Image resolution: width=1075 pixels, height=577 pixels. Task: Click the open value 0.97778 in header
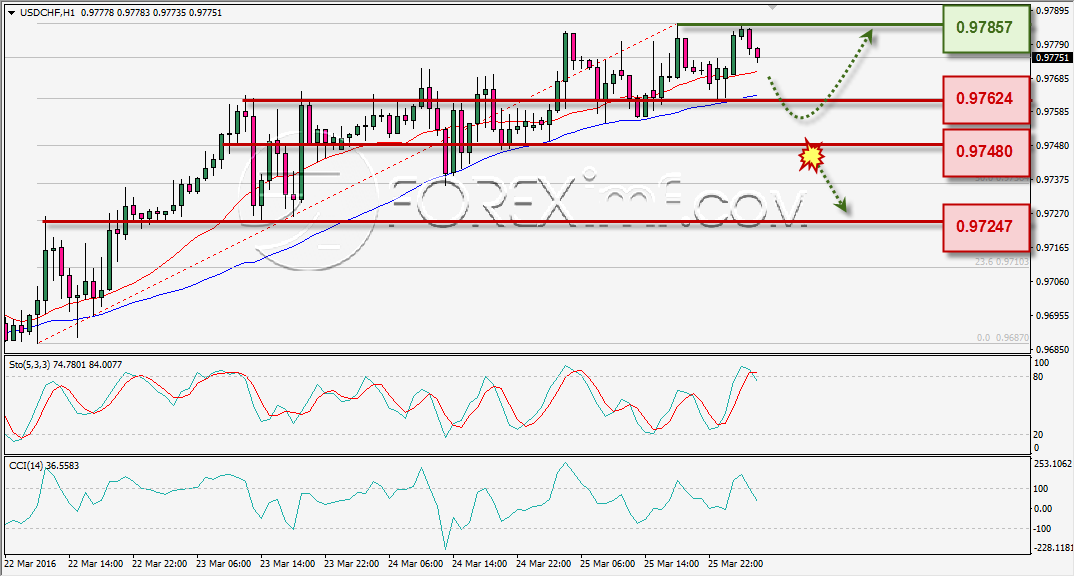[x=97, y=13]
